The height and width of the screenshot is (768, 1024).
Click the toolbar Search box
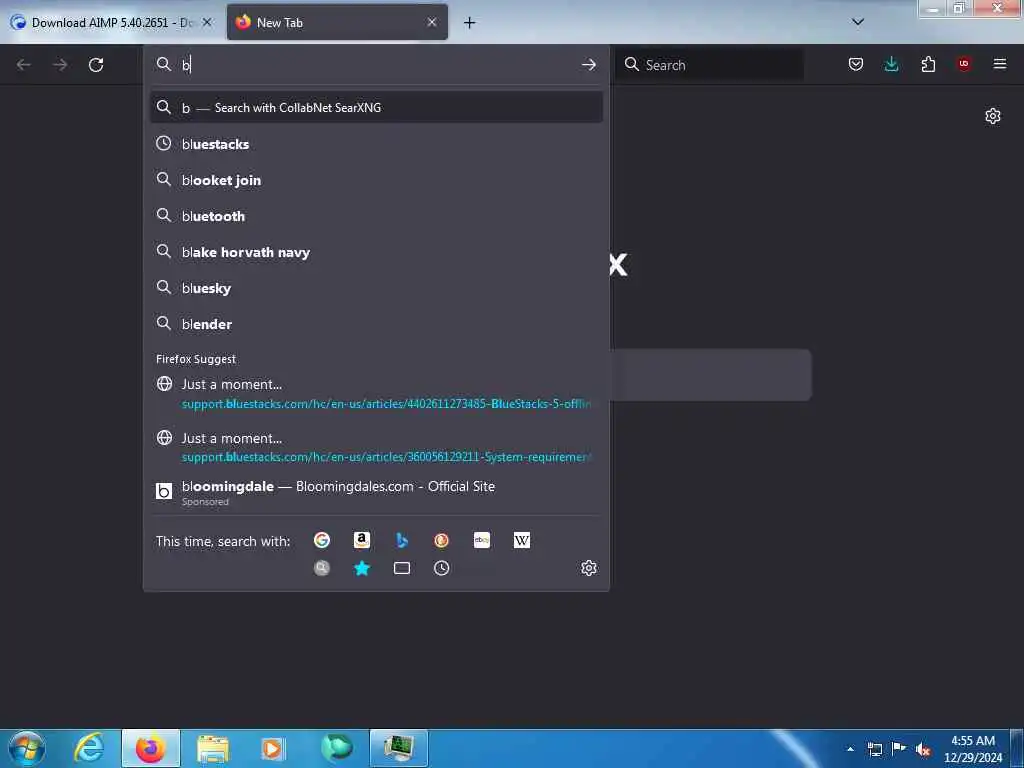(x=710, y=65)
